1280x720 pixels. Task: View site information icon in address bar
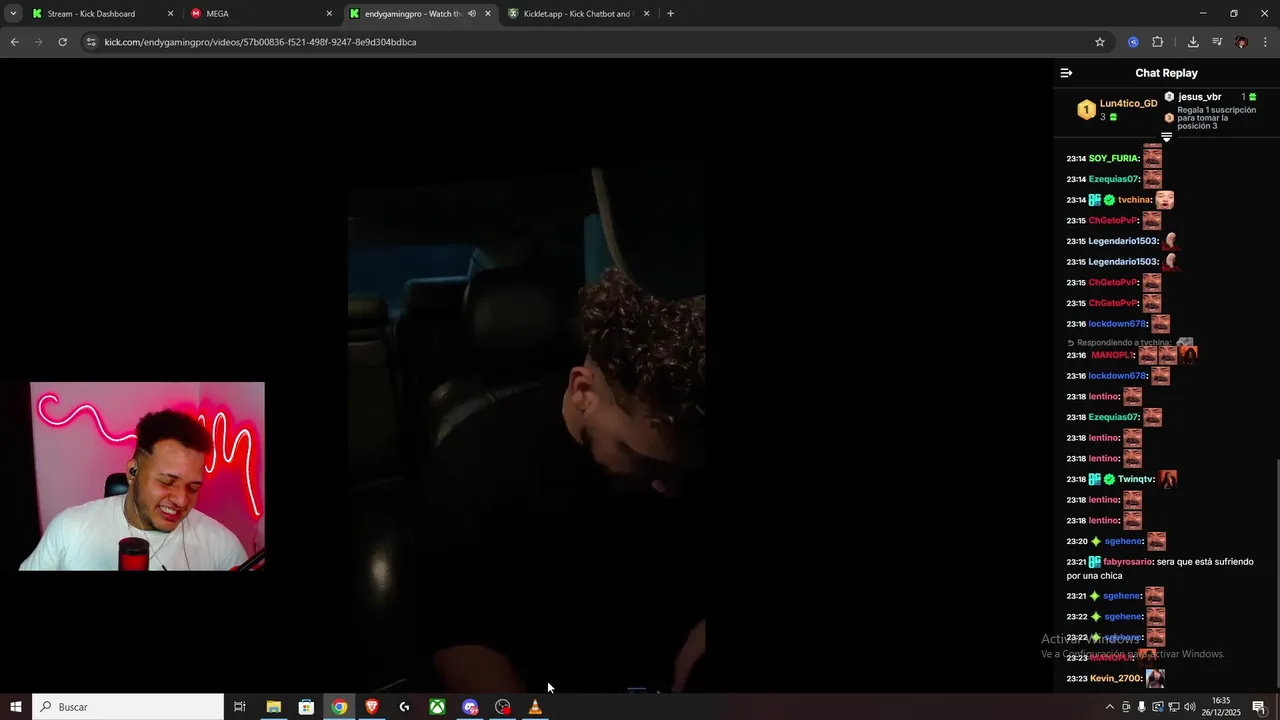pyautogui.click(x=91, y=42)
